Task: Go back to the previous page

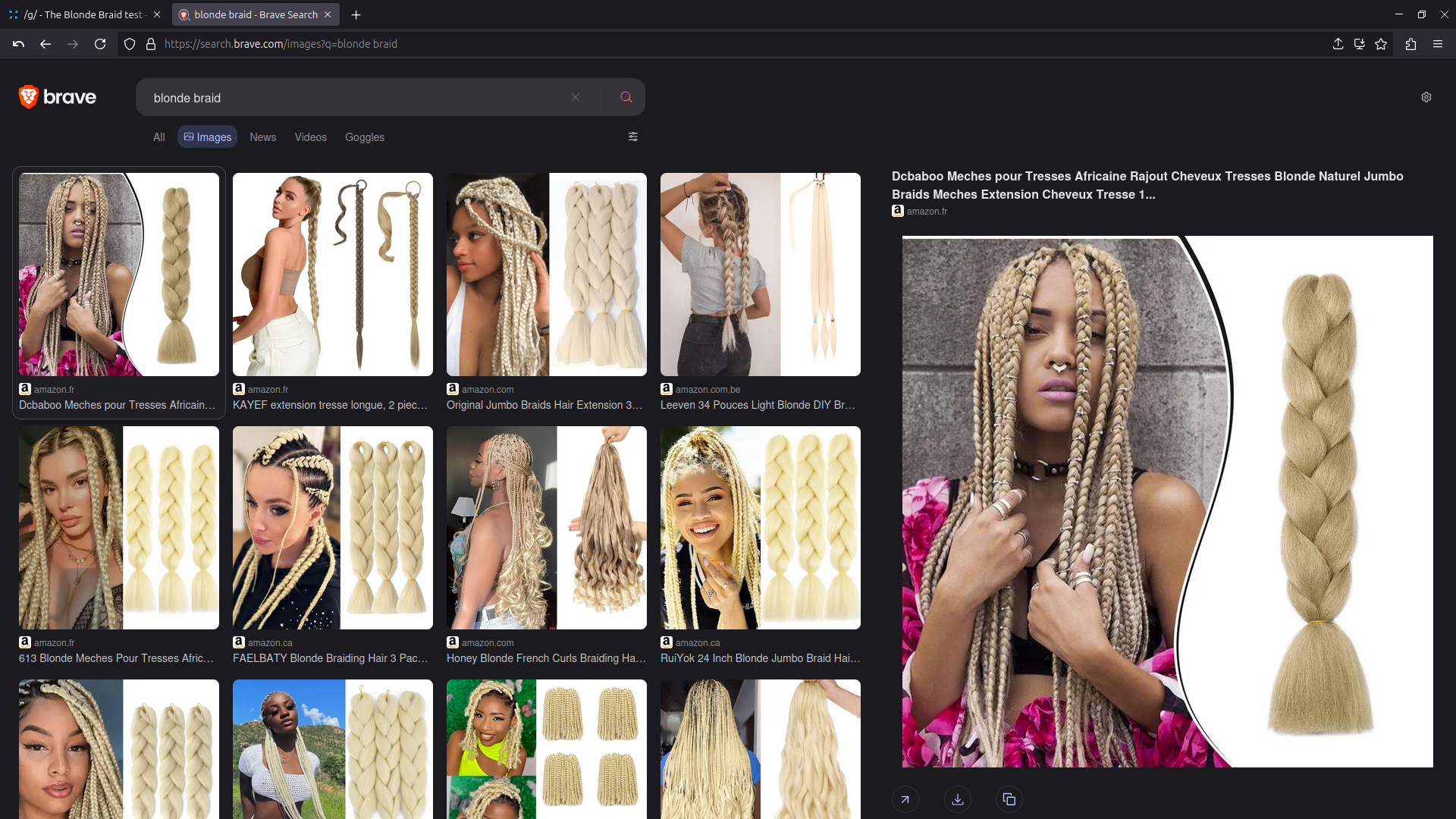Action: 45,44
